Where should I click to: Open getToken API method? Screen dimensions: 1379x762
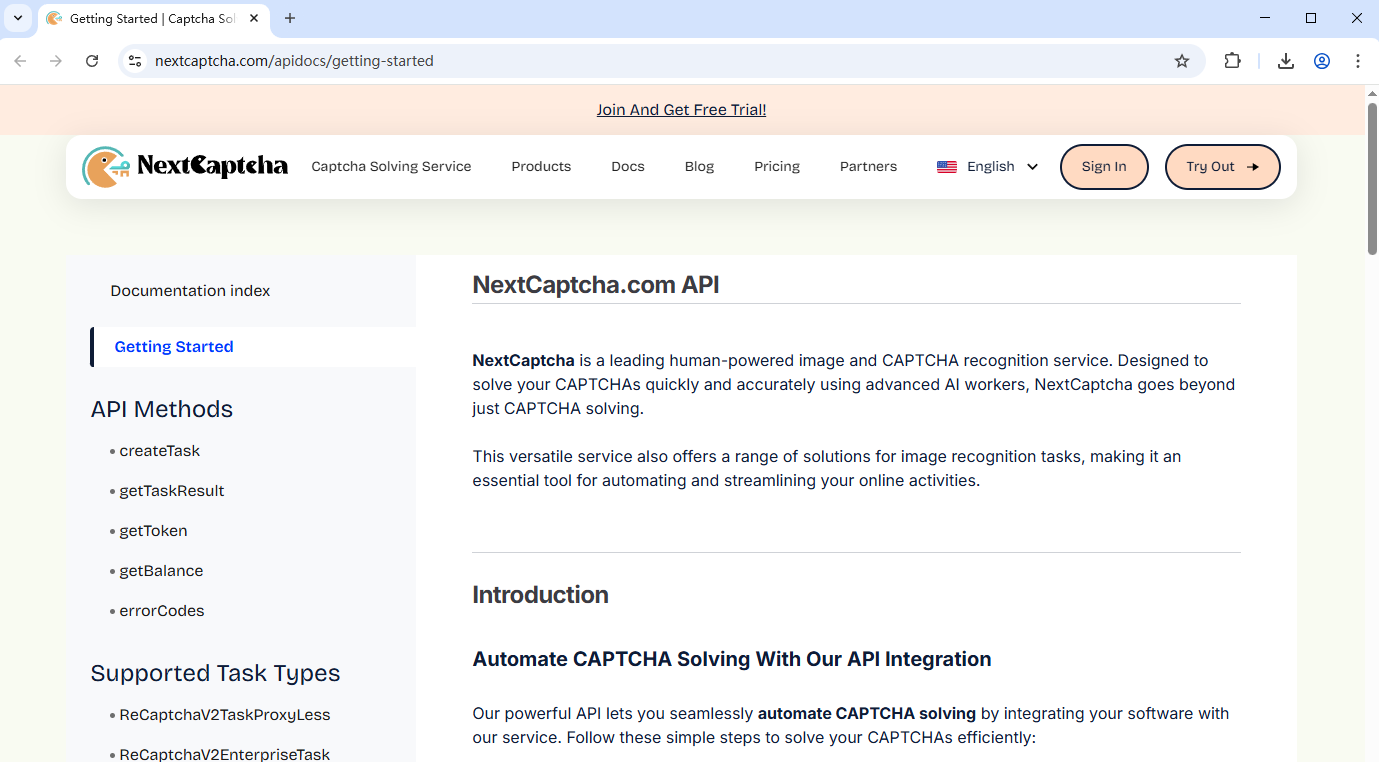click(153, 531)
